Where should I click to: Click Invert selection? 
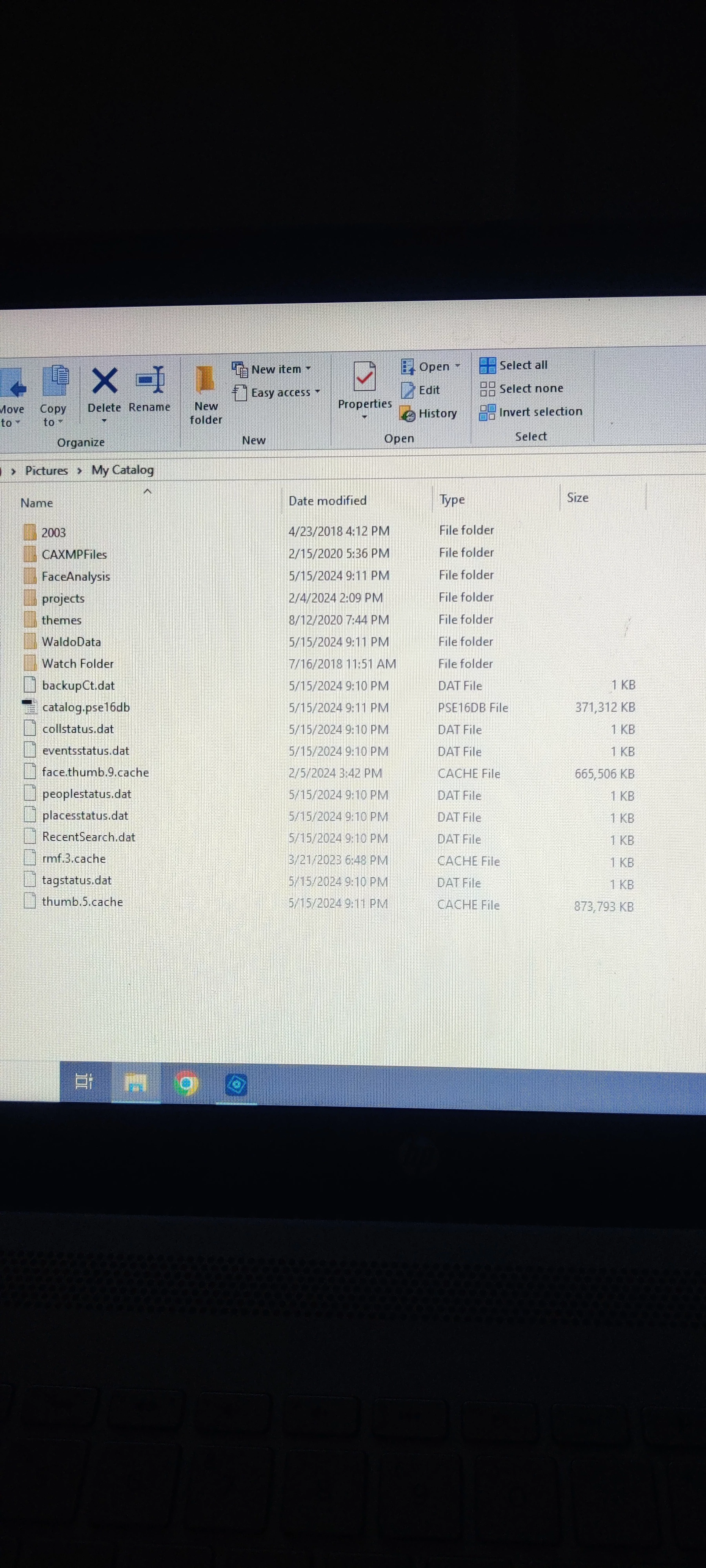(x=531, y=412)
